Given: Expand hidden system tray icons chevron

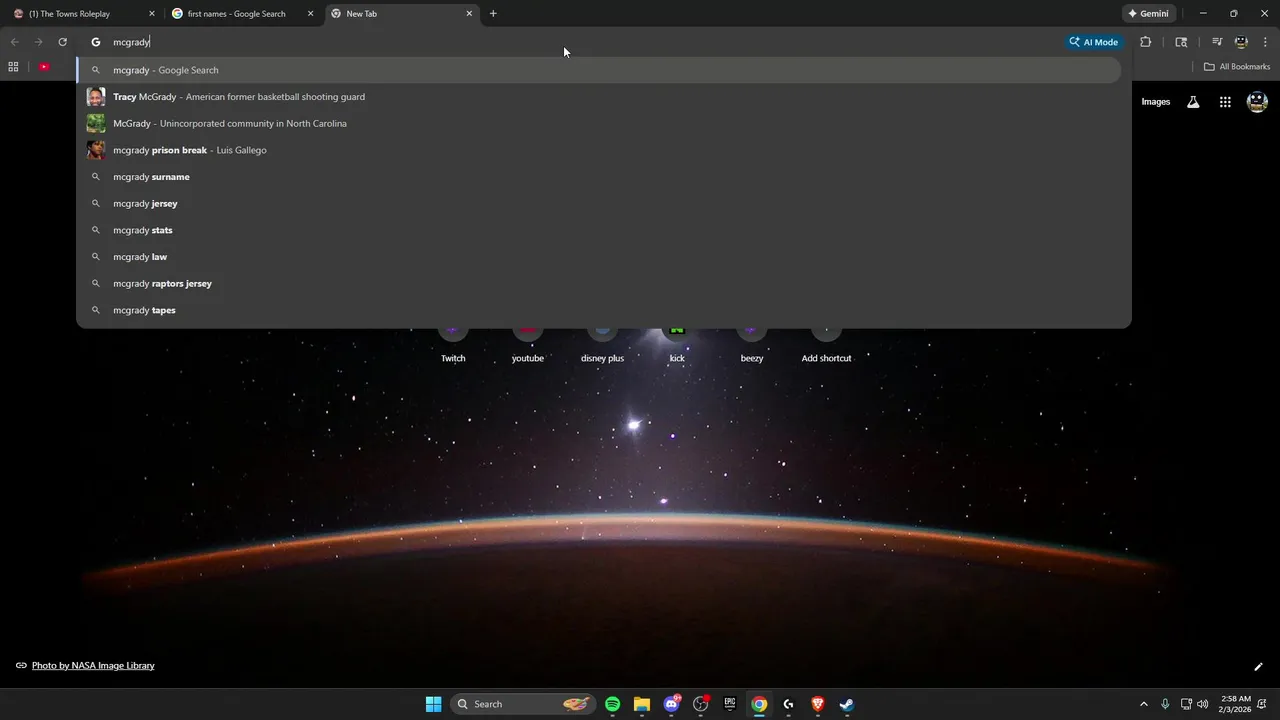Looking at the screenshot, I should click(1144, 704).
